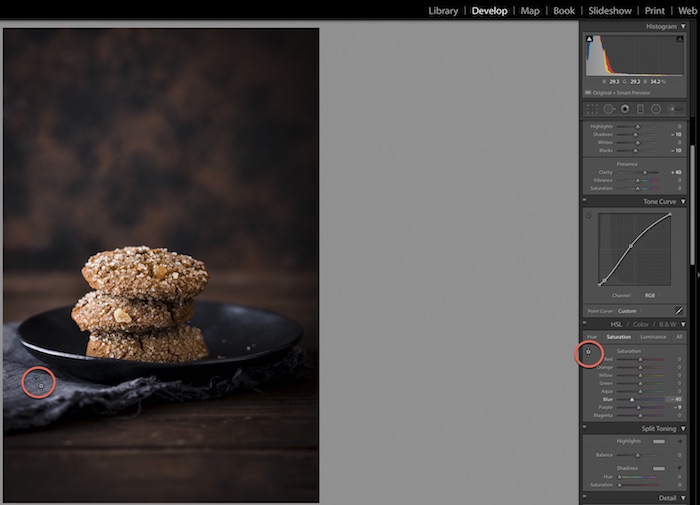The width and height of the screenshot is (700, 505).
Task: Click the middle control point on tone curve
Action: [631, 246]
